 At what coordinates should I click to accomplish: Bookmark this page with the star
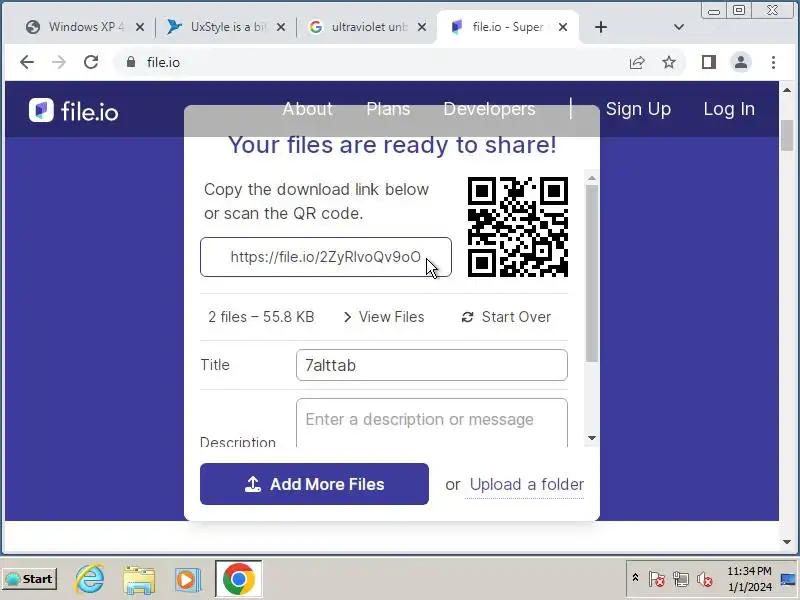669,62
